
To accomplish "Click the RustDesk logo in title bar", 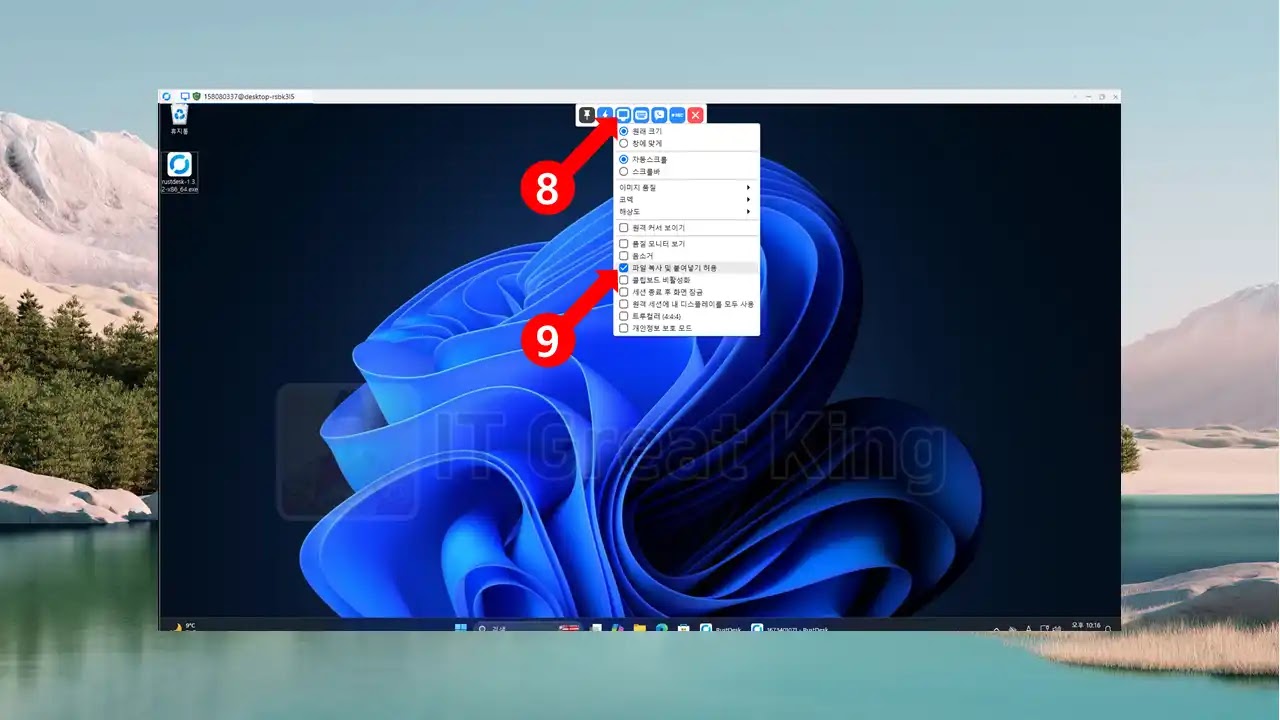I will [168, 97].
